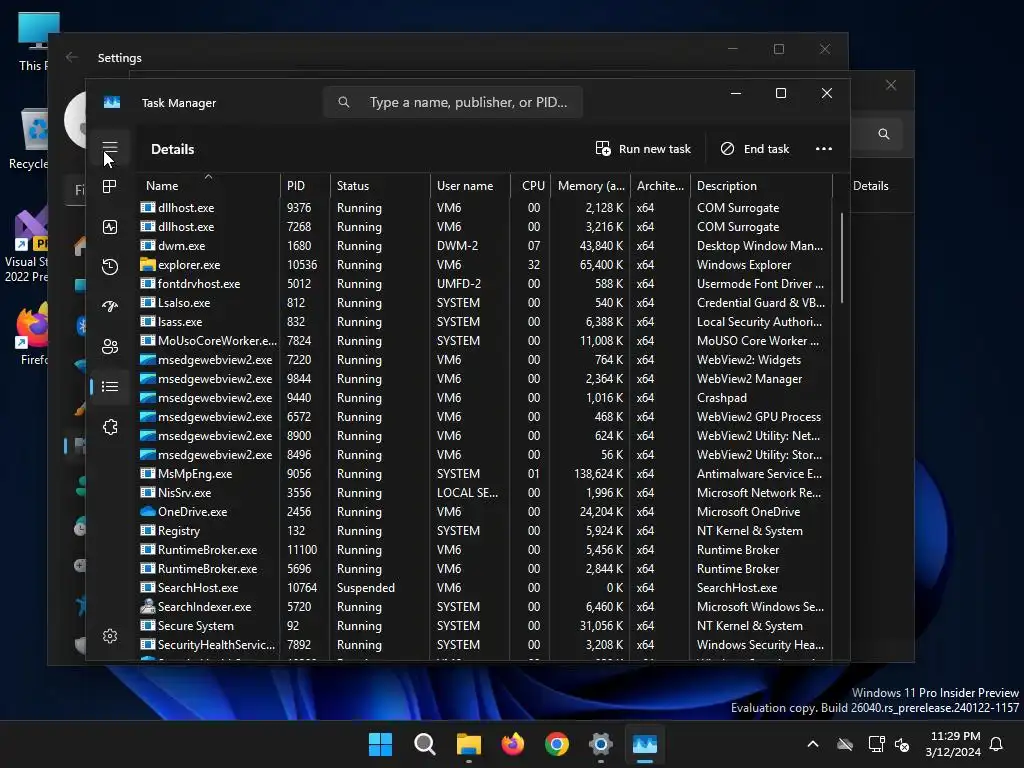
Task: Select the SearchHost.exe process
Action: coord(485,587)
